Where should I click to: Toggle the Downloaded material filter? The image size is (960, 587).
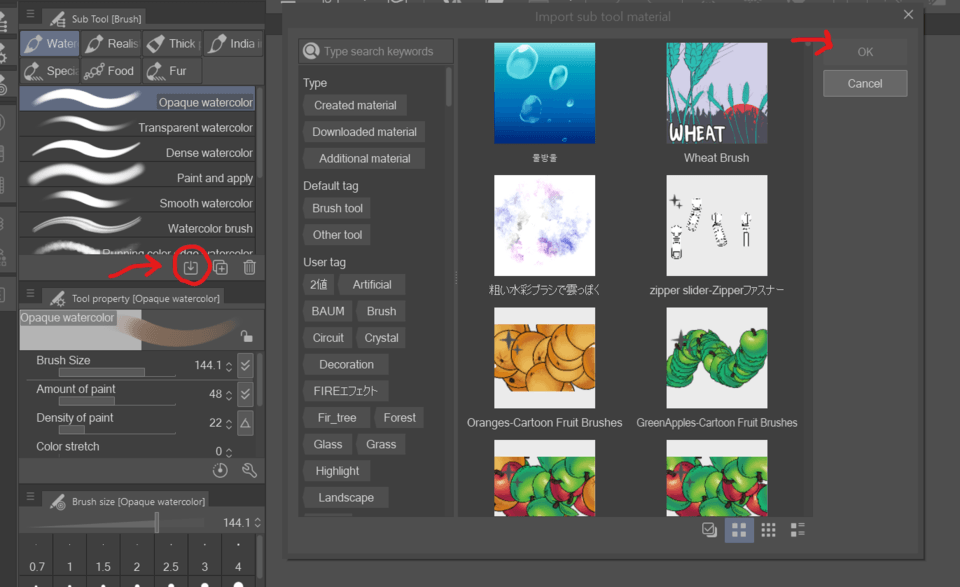pos(364,132)
